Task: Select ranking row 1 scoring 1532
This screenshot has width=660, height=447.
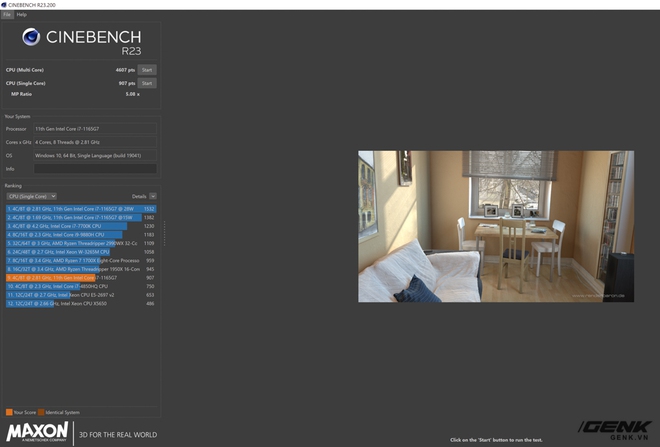Action: click(81, 209)
